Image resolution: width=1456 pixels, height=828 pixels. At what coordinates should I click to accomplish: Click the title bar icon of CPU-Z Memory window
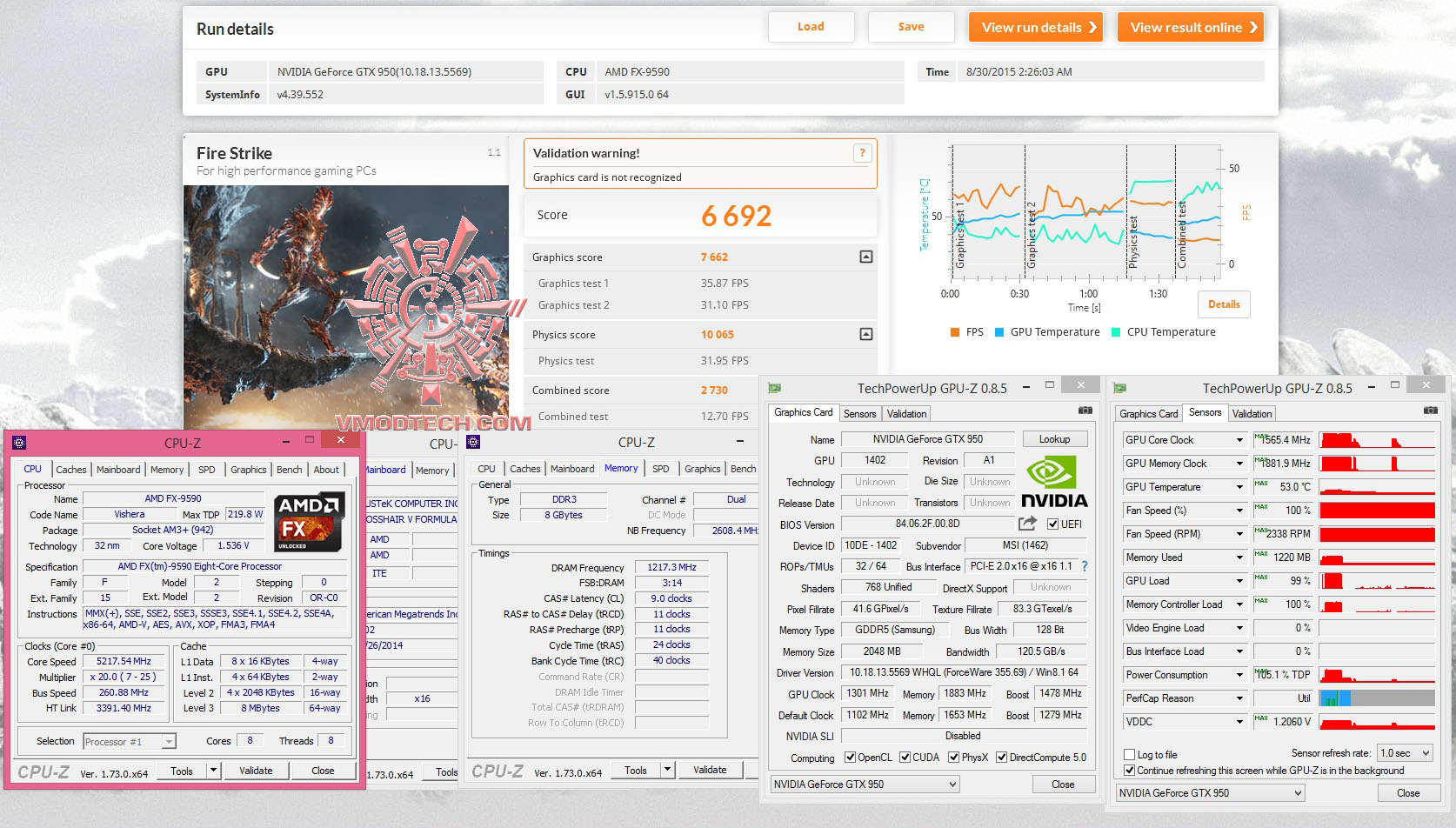tap(473, 443)
